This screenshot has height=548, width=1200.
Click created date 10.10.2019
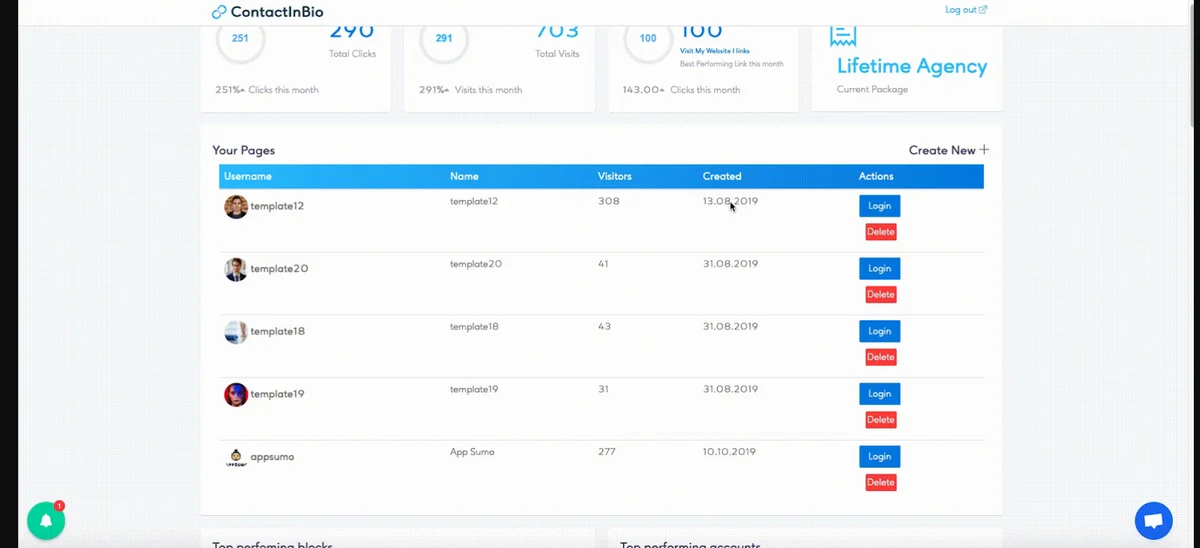click(731, 452)
